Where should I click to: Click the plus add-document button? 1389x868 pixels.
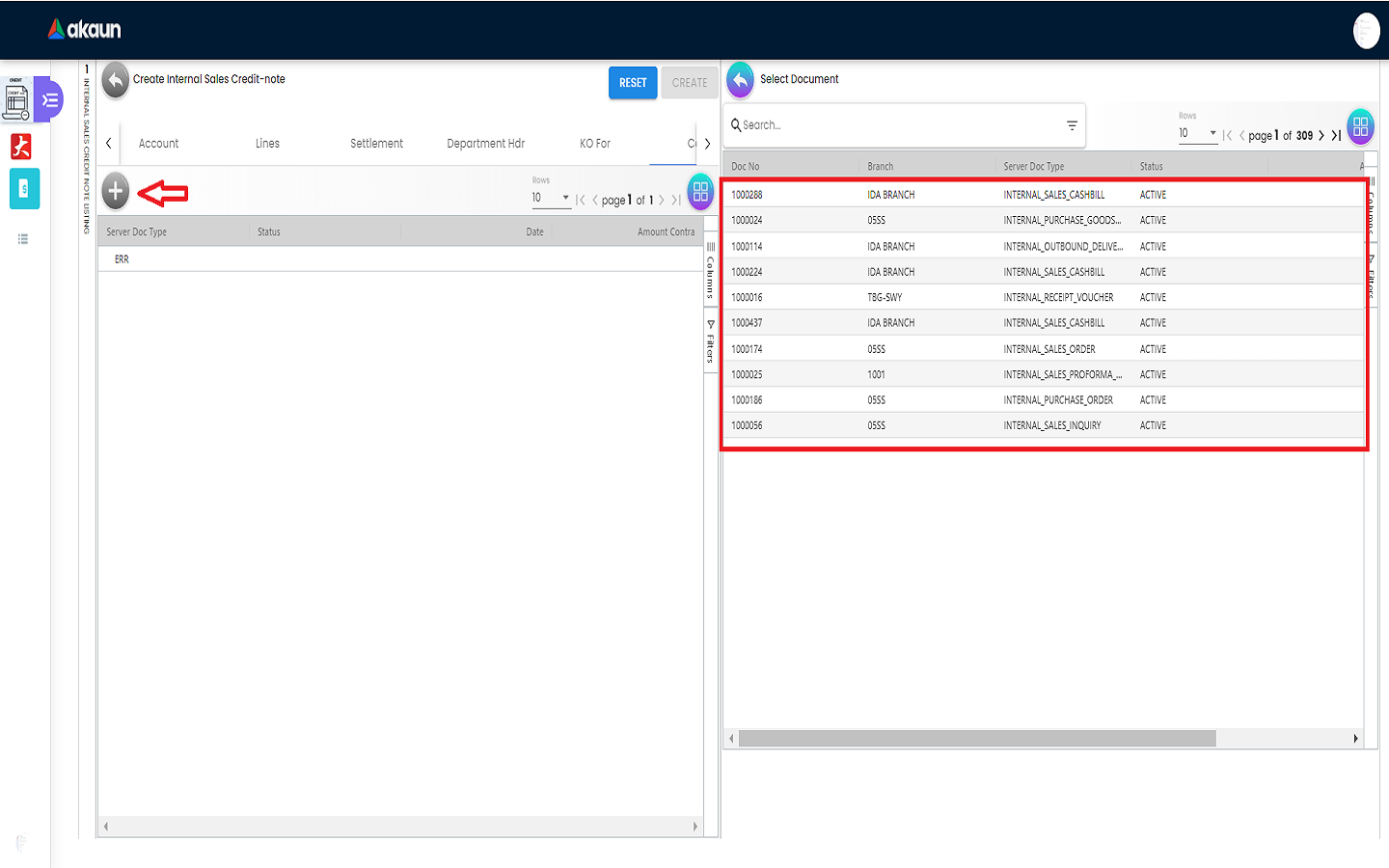(x=116, y=191)
